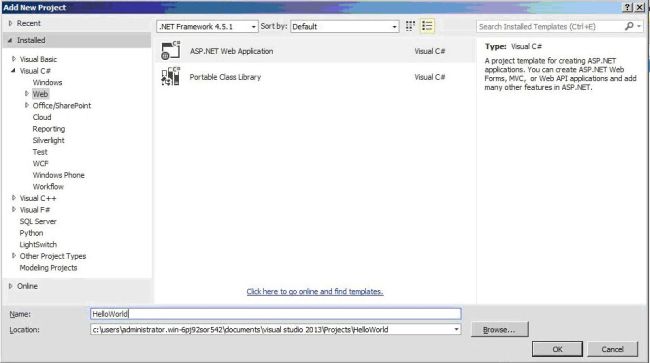Select the Test category

(x=40, y=152)
